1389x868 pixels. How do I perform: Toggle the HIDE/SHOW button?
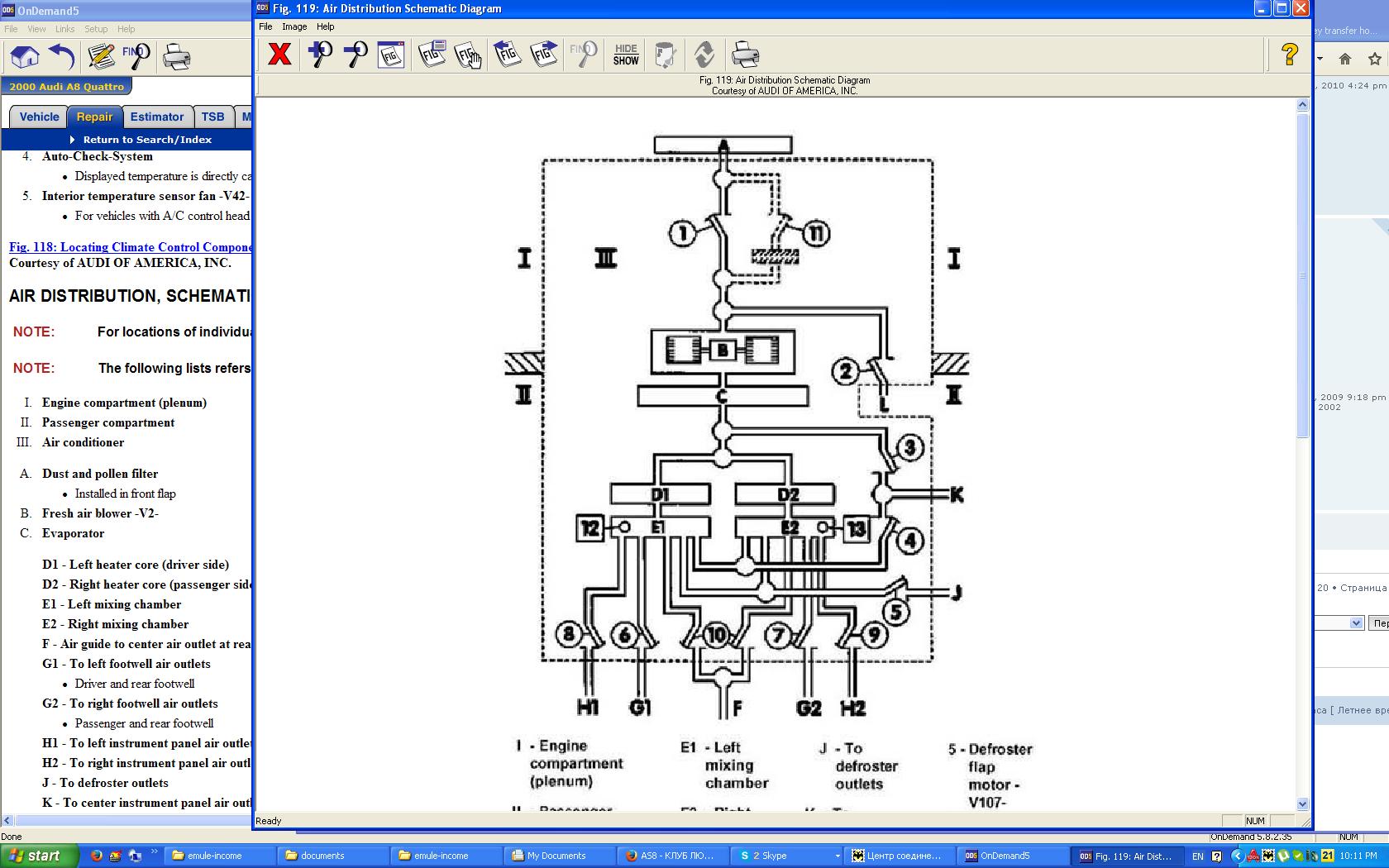point(626,55)
